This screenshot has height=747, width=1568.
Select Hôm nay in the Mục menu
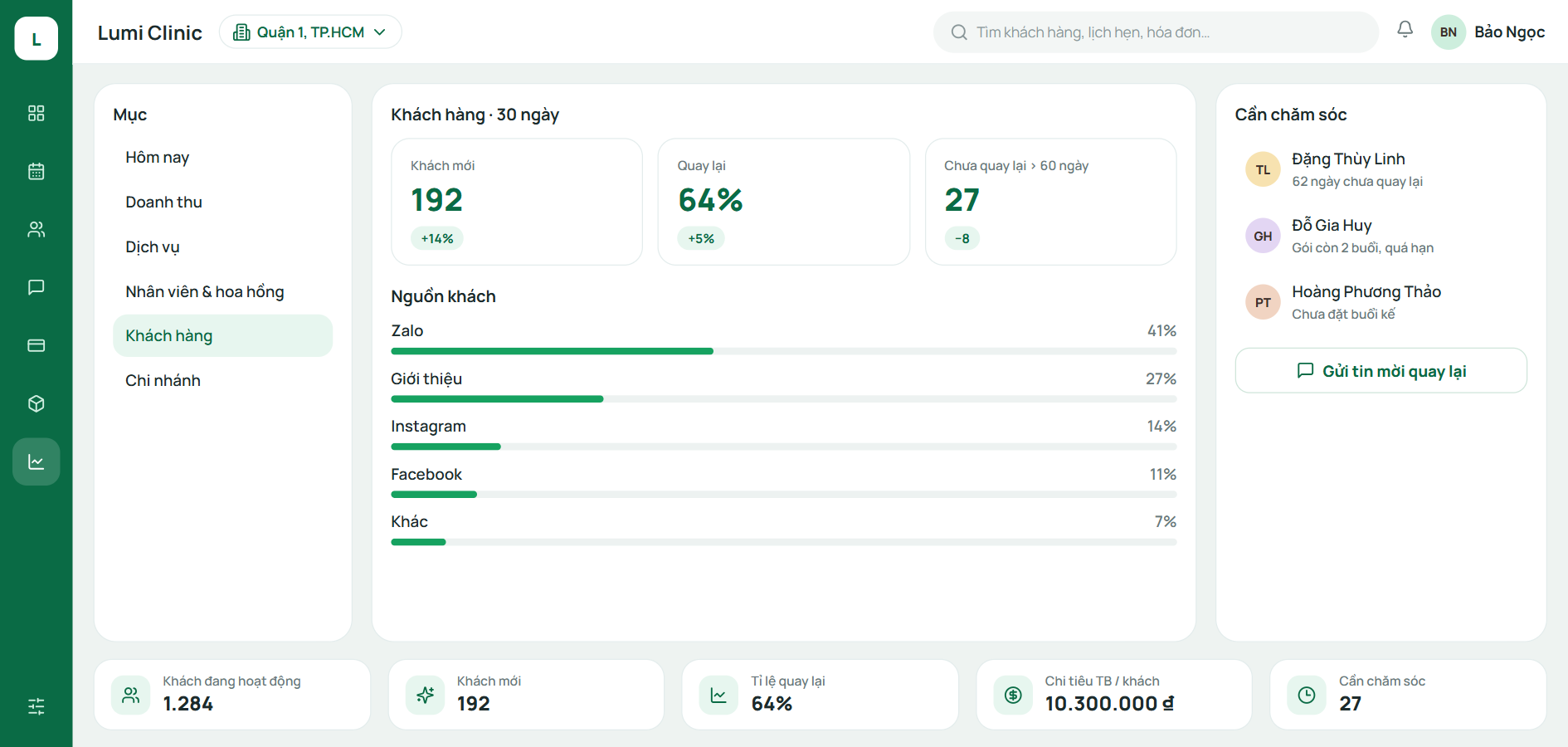pos(223,158)
